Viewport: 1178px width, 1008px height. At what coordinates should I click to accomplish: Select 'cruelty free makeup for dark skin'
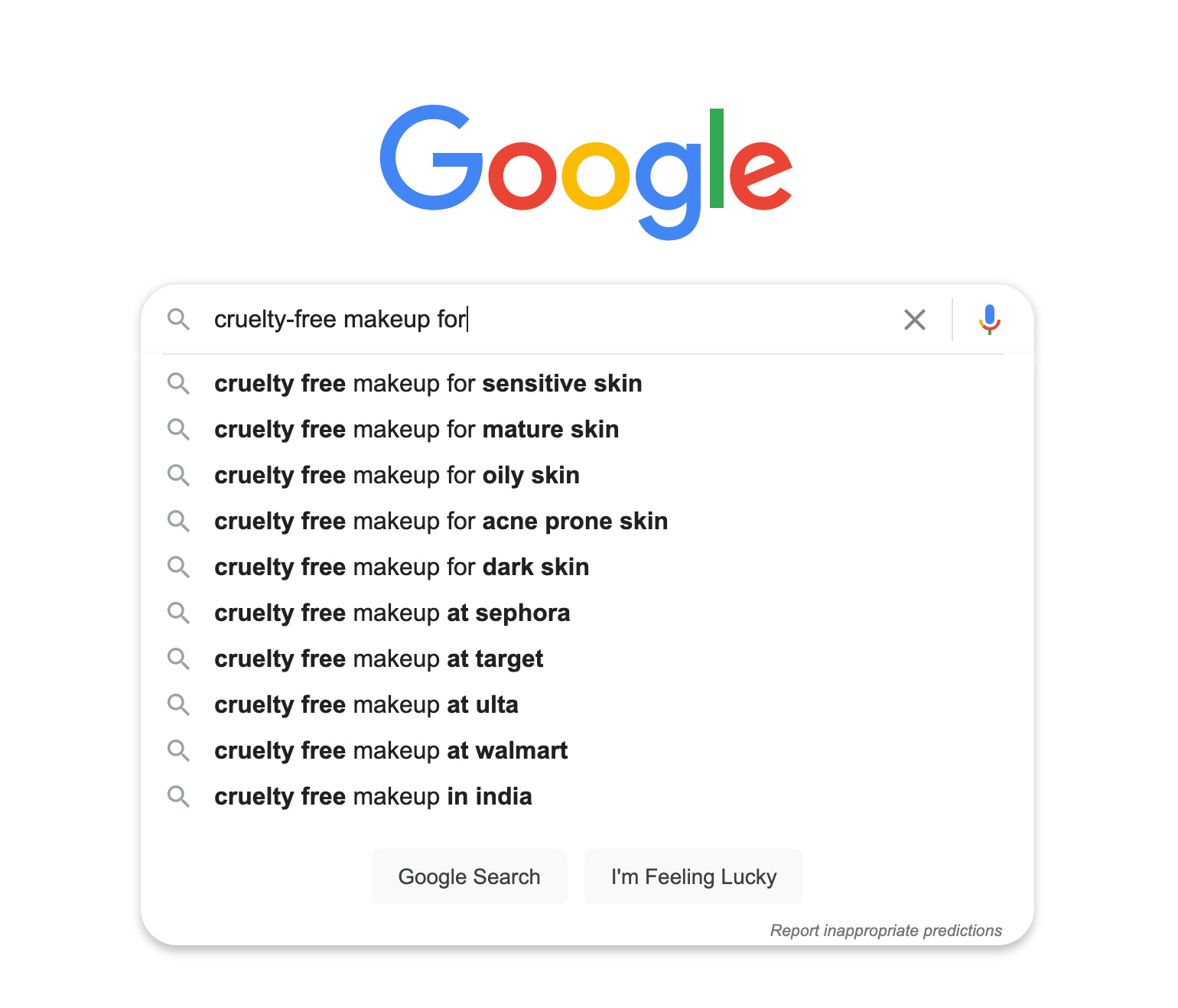click(x=401, y=567)
